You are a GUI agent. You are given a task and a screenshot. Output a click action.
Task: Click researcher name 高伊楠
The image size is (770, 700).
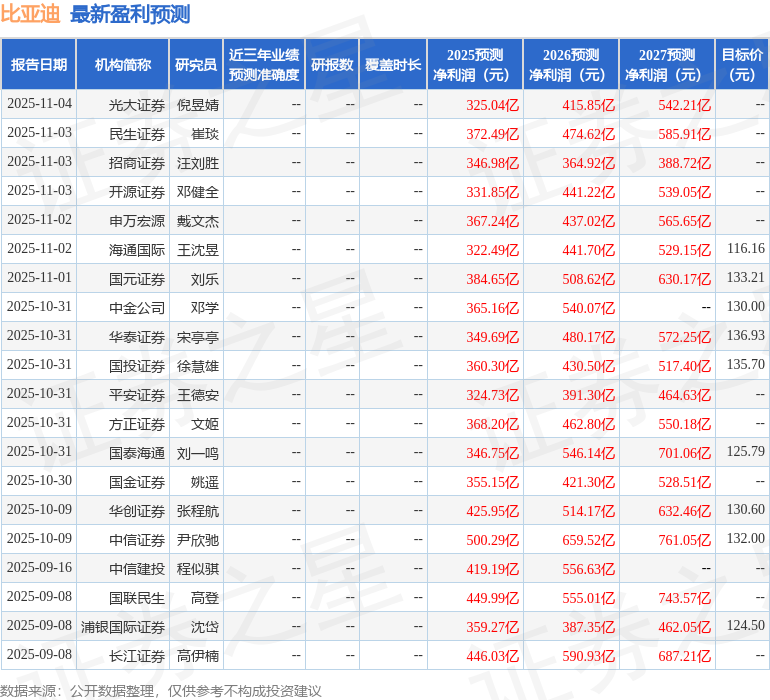198,655
